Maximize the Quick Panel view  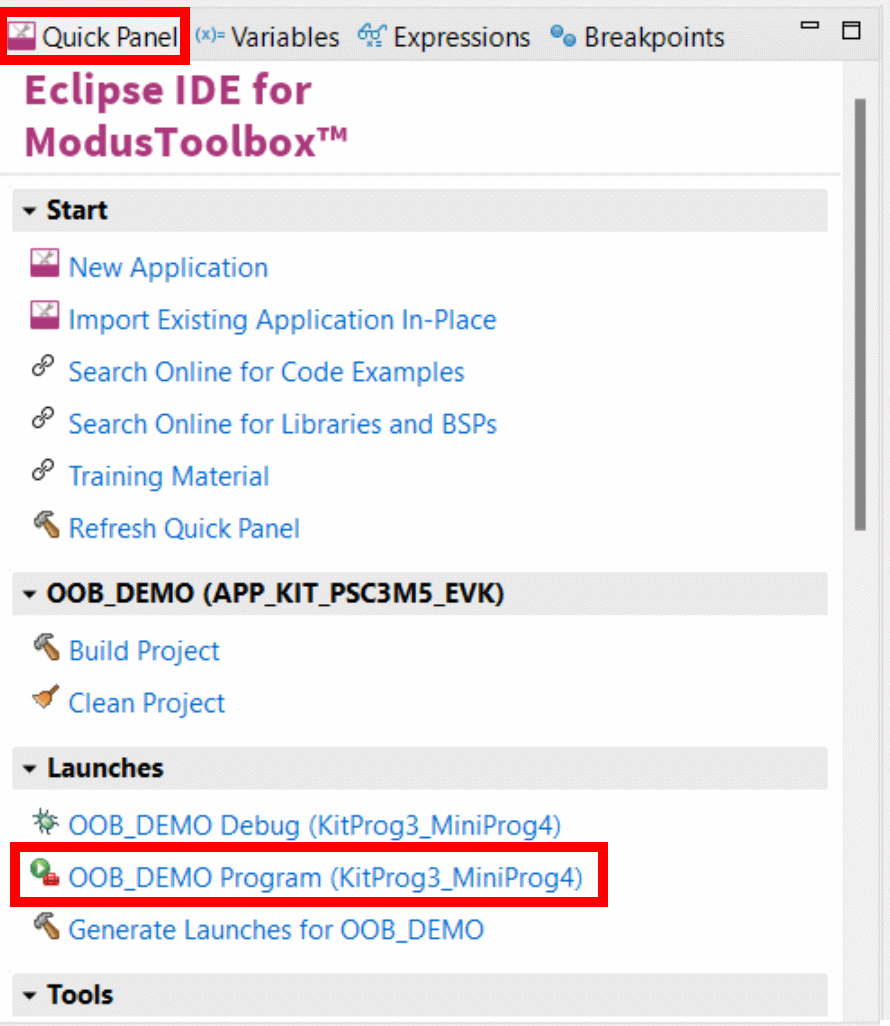(x=851, y=30)
